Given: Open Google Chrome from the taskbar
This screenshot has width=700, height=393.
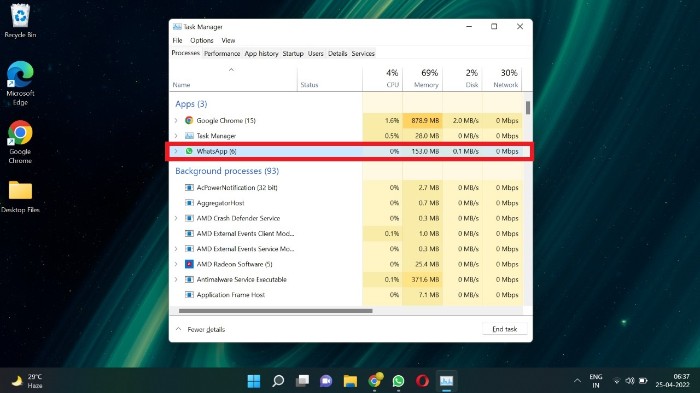Looking at the screenshot, I should (x=375, y=380).
